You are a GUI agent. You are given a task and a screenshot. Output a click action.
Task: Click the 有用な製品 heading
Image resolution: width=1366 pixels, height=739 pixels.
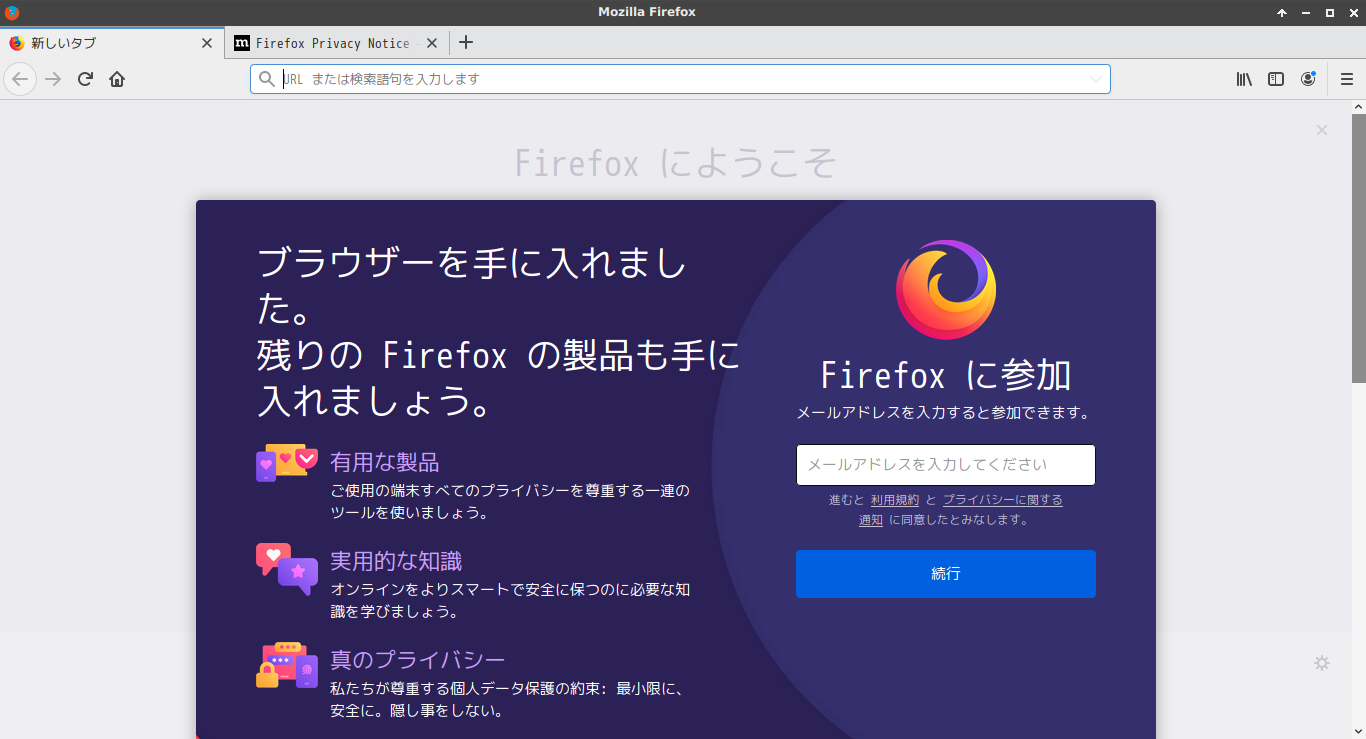[x=385, y=462]
